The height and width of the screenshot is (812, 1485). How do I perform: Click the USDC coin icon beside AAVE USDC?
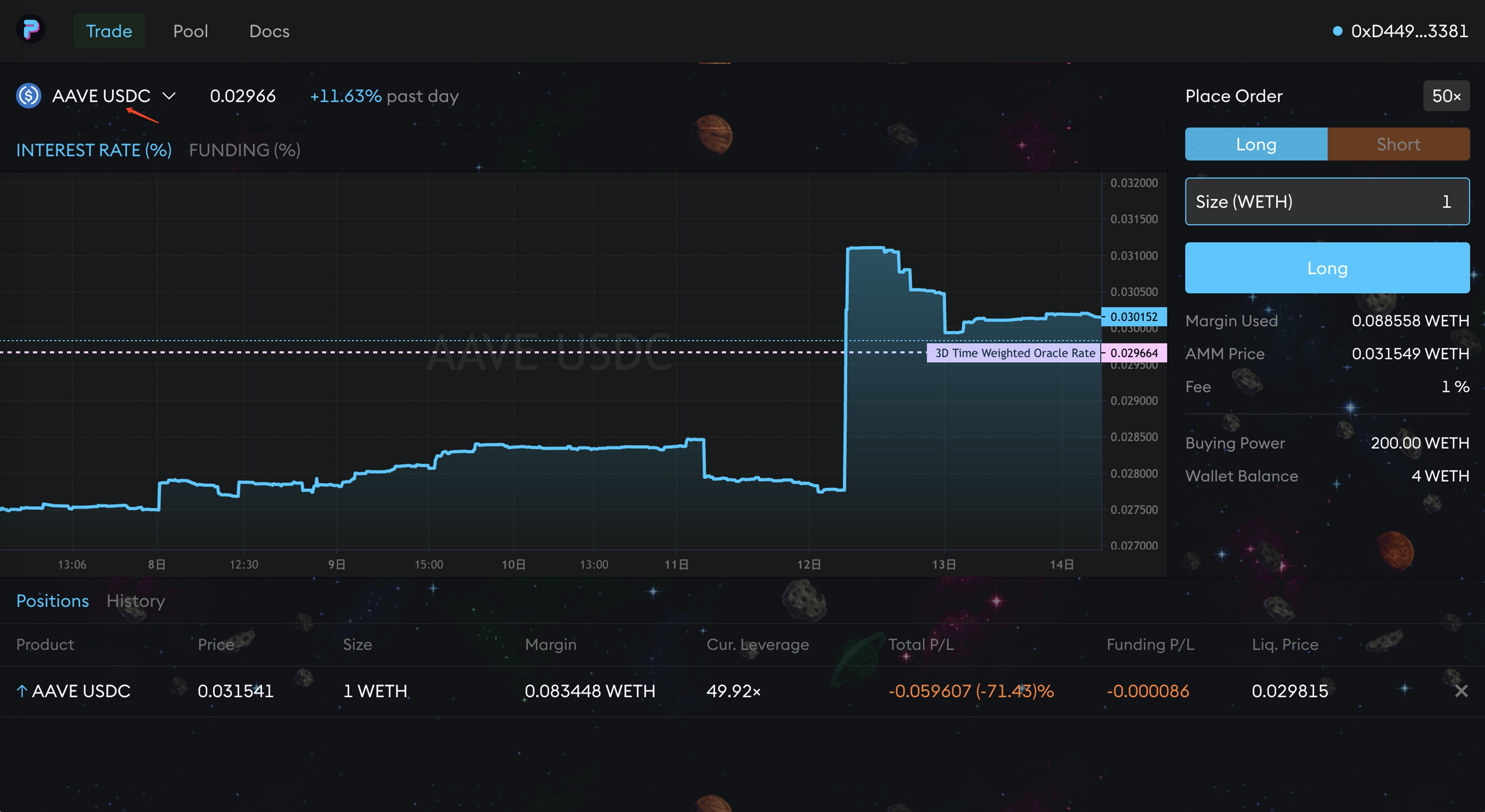pos(28,96)
